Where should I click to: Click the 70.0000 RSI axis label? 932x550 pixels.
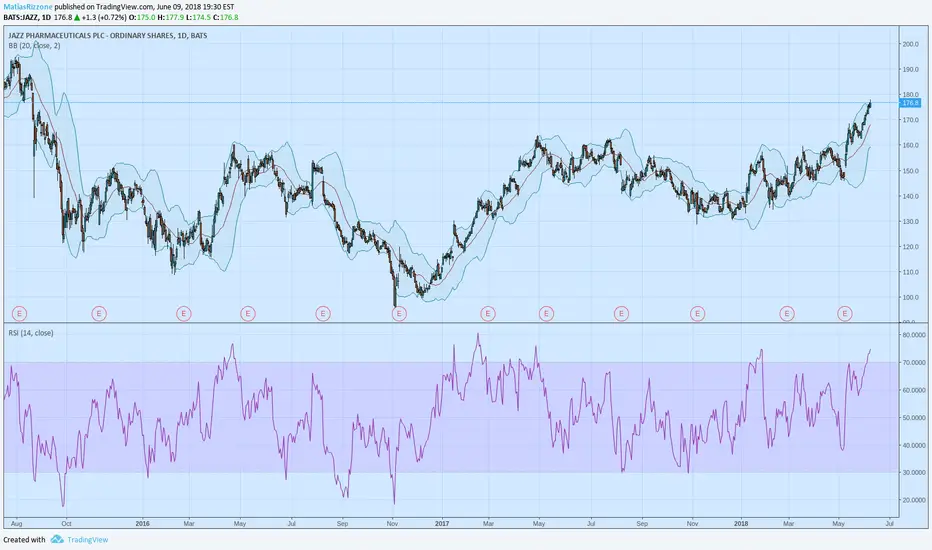click(x=914, y=363)
